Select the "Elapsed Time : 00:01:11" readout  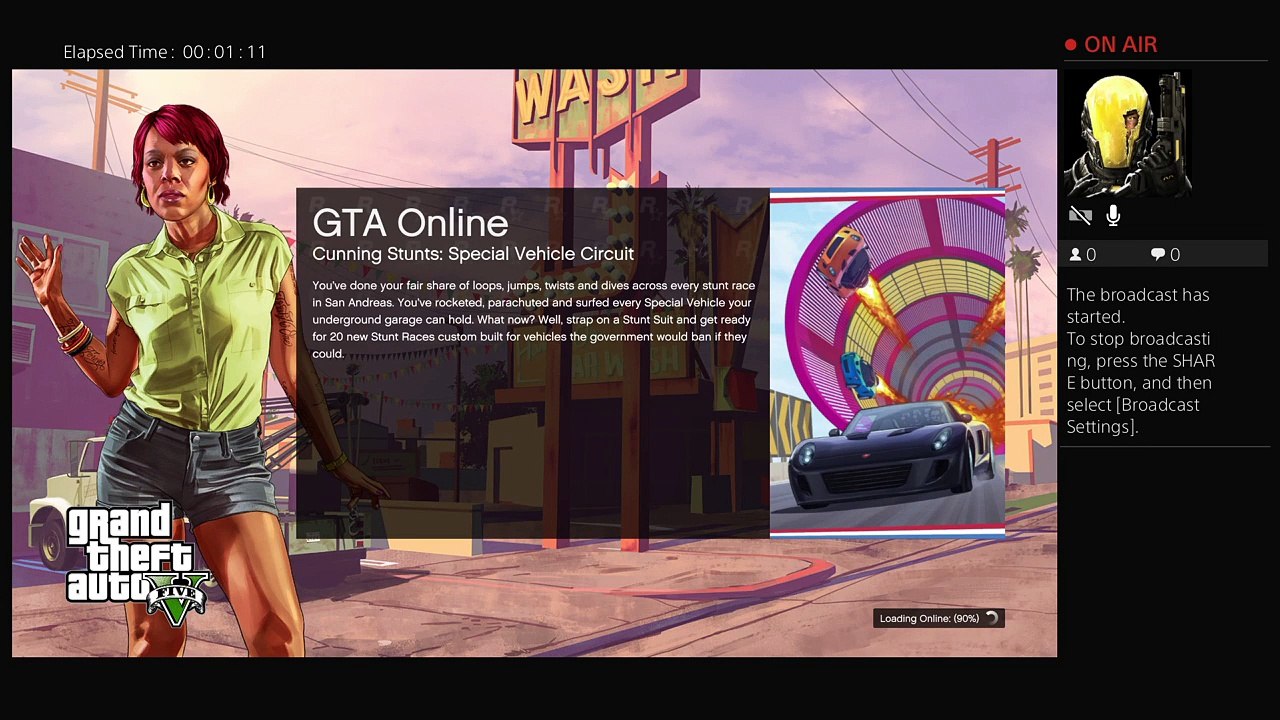165,52
